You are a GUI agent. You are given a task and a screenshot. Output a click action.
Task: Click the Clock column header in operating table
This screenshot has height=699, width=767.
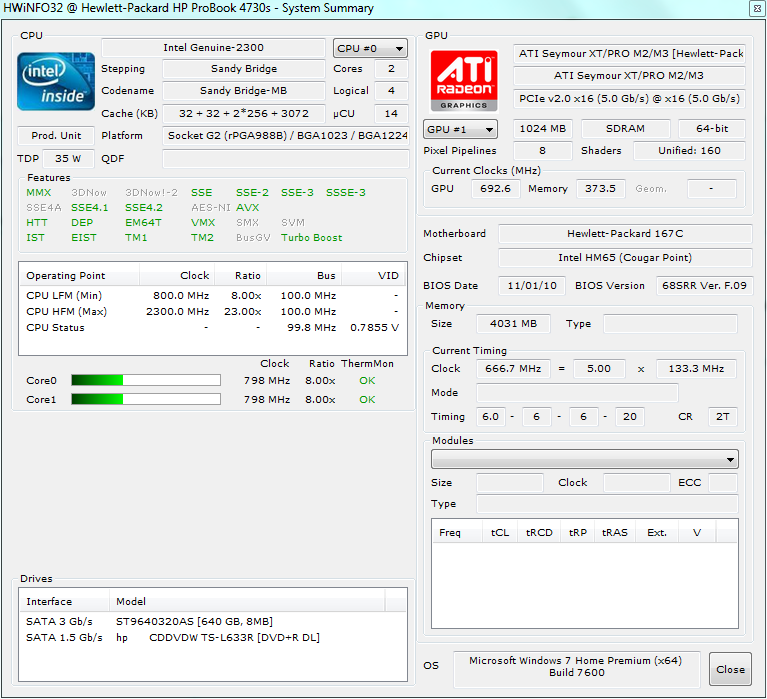click(177, 275)
